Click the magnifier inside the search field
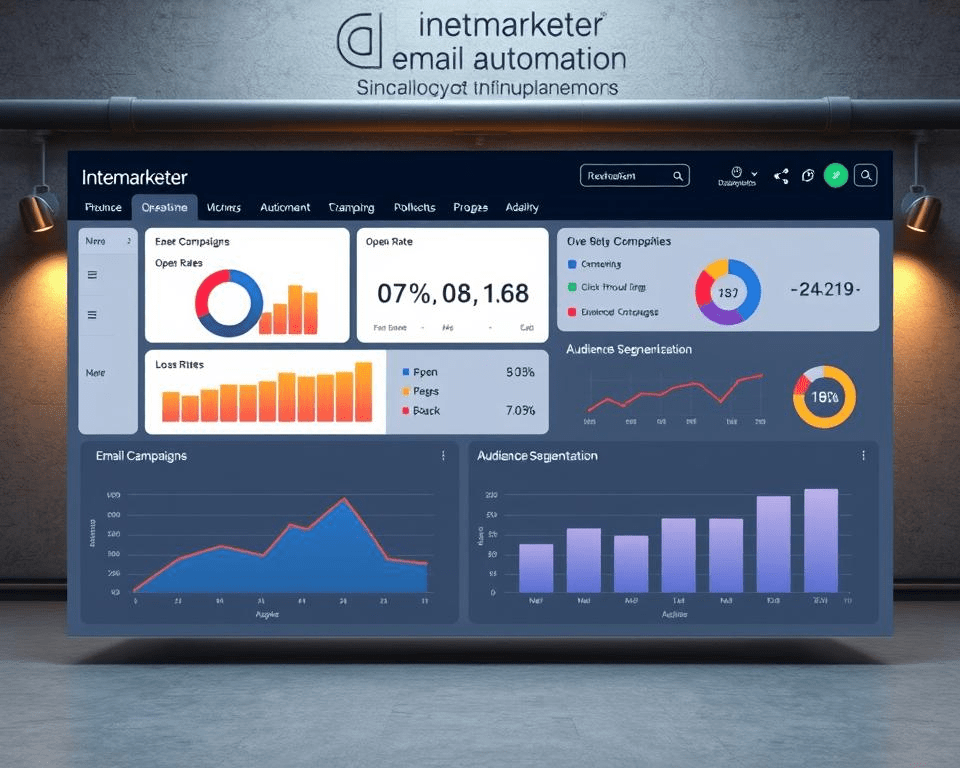The image size is (960, 768). (x=678, y=176)
